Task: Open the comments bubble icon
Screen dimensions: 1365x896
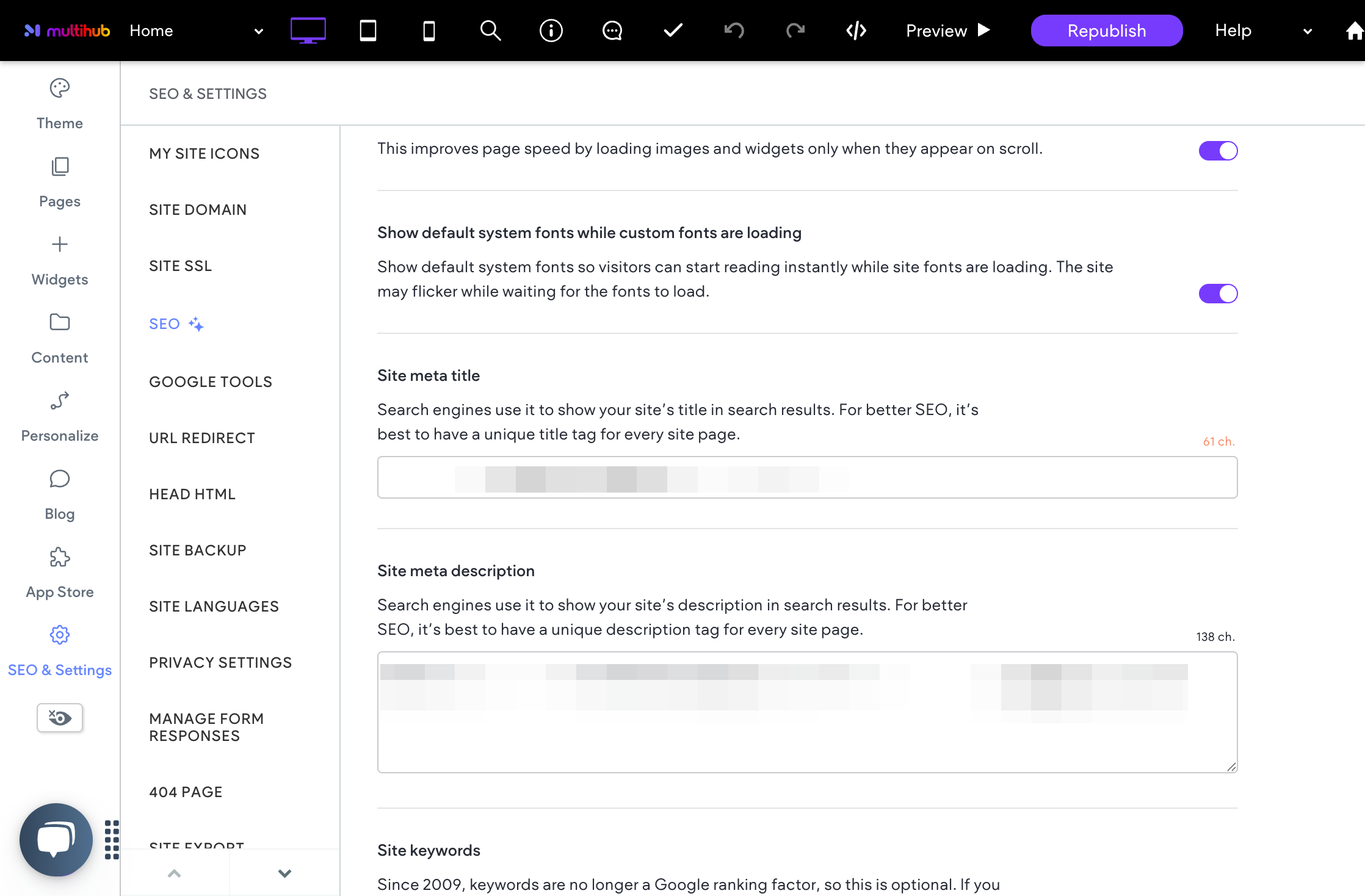Action: click(x=612, y=31)
